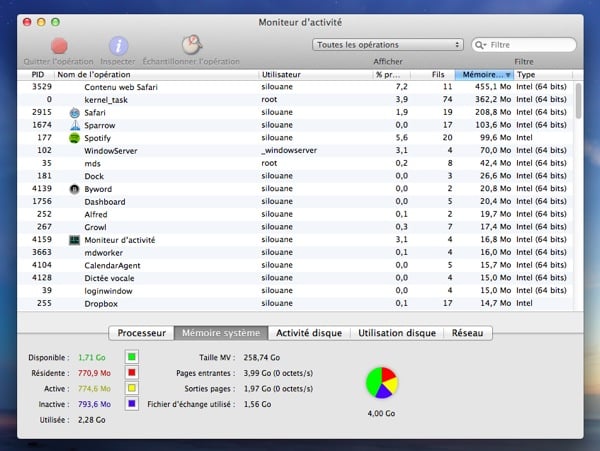Select the loginwindow process

pos(295,291)
